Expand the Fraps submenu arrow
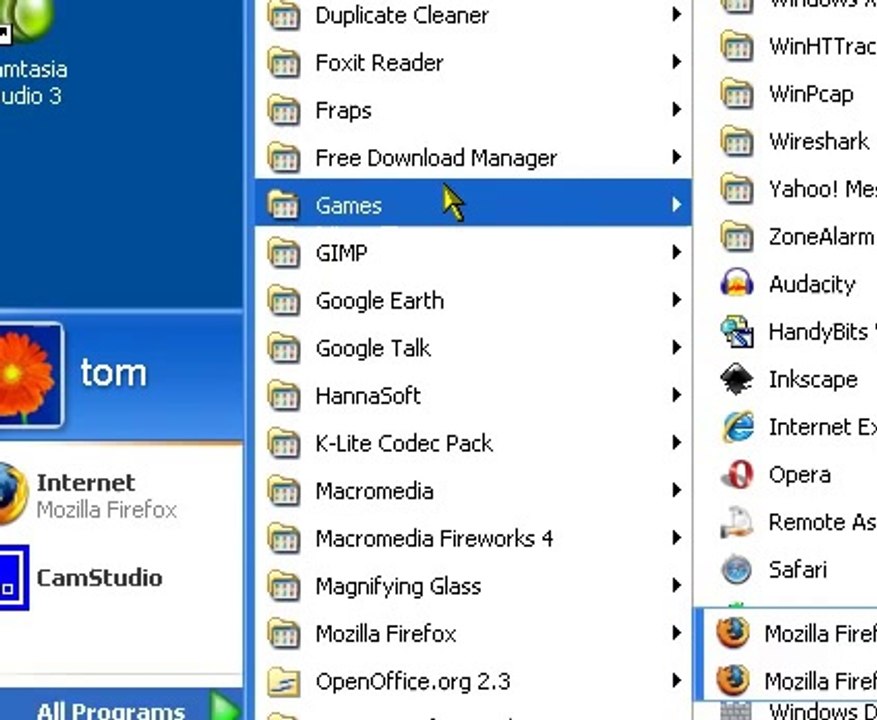877x720 pixels. [x=676, y=109]
